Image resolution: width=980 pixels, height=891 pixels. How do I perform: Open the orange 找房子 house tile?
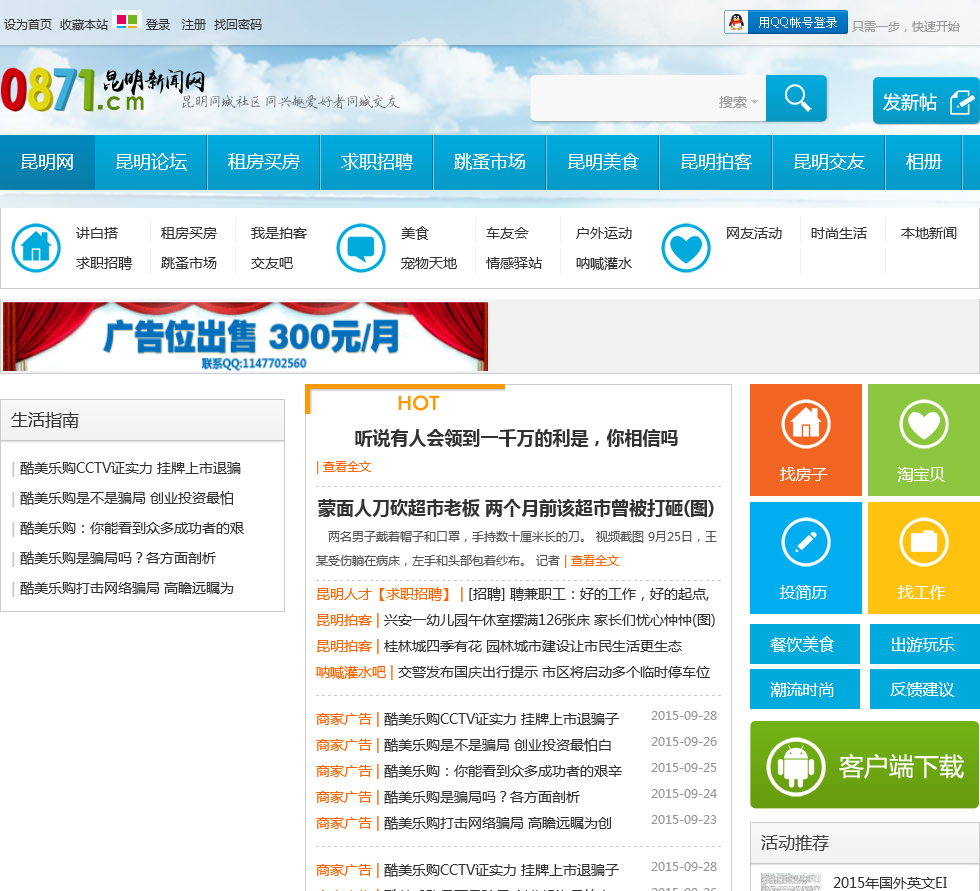tap(806, 440)
